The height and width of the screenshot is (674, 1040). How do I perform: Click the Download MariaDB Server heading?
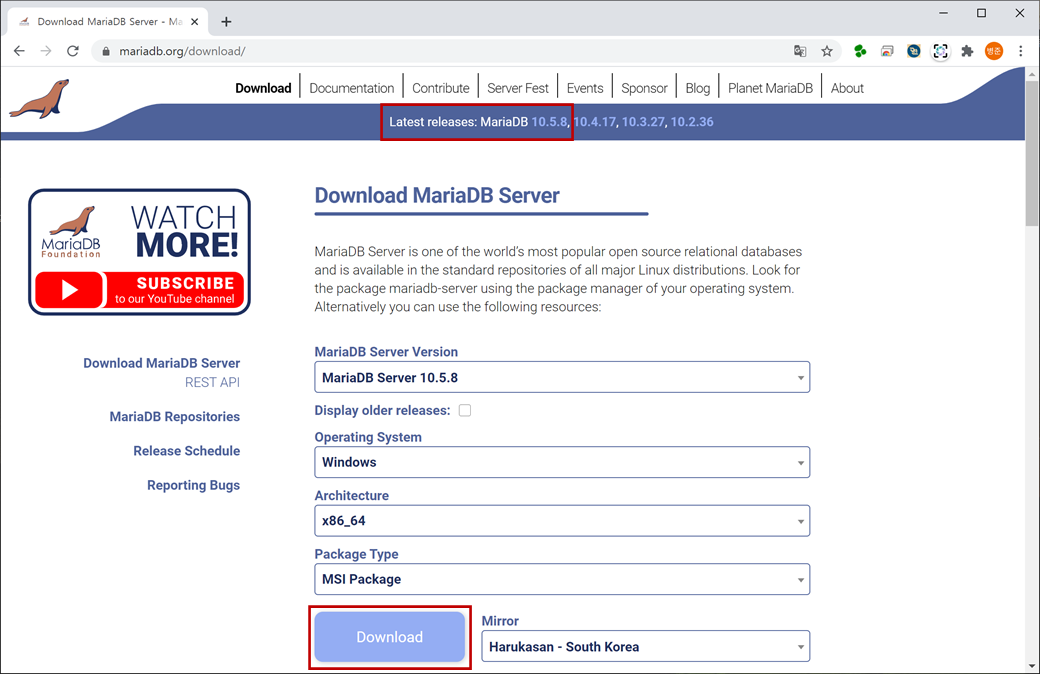click(437, 196)
